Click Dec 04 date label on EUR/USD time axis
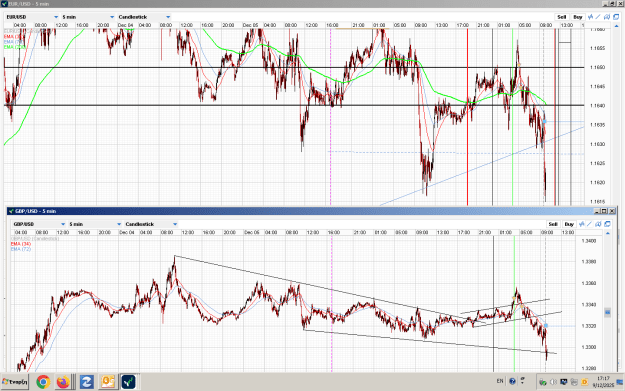625x391 pixels. click(x=126, y=25)
